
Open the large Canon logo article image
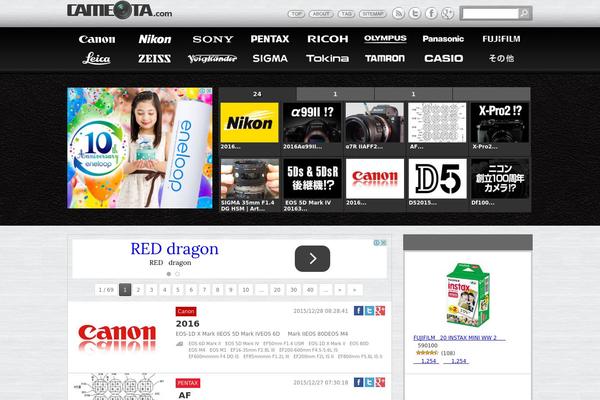tap(117, 337)
